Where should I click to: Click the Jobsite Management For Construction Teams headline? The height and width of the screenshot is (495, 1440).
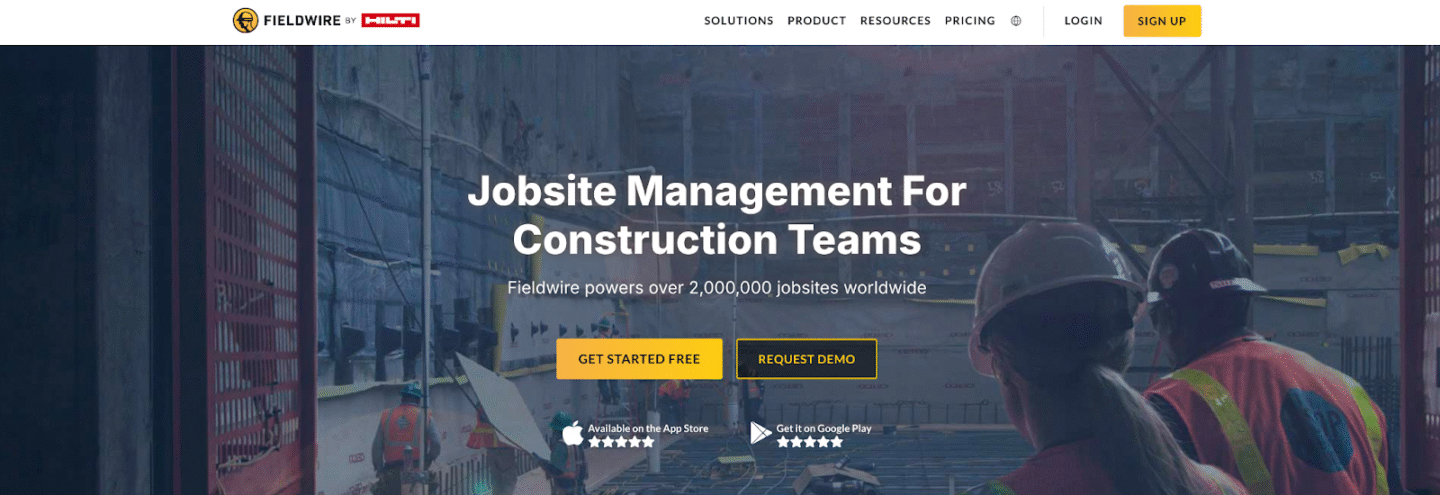click(717, 215)
